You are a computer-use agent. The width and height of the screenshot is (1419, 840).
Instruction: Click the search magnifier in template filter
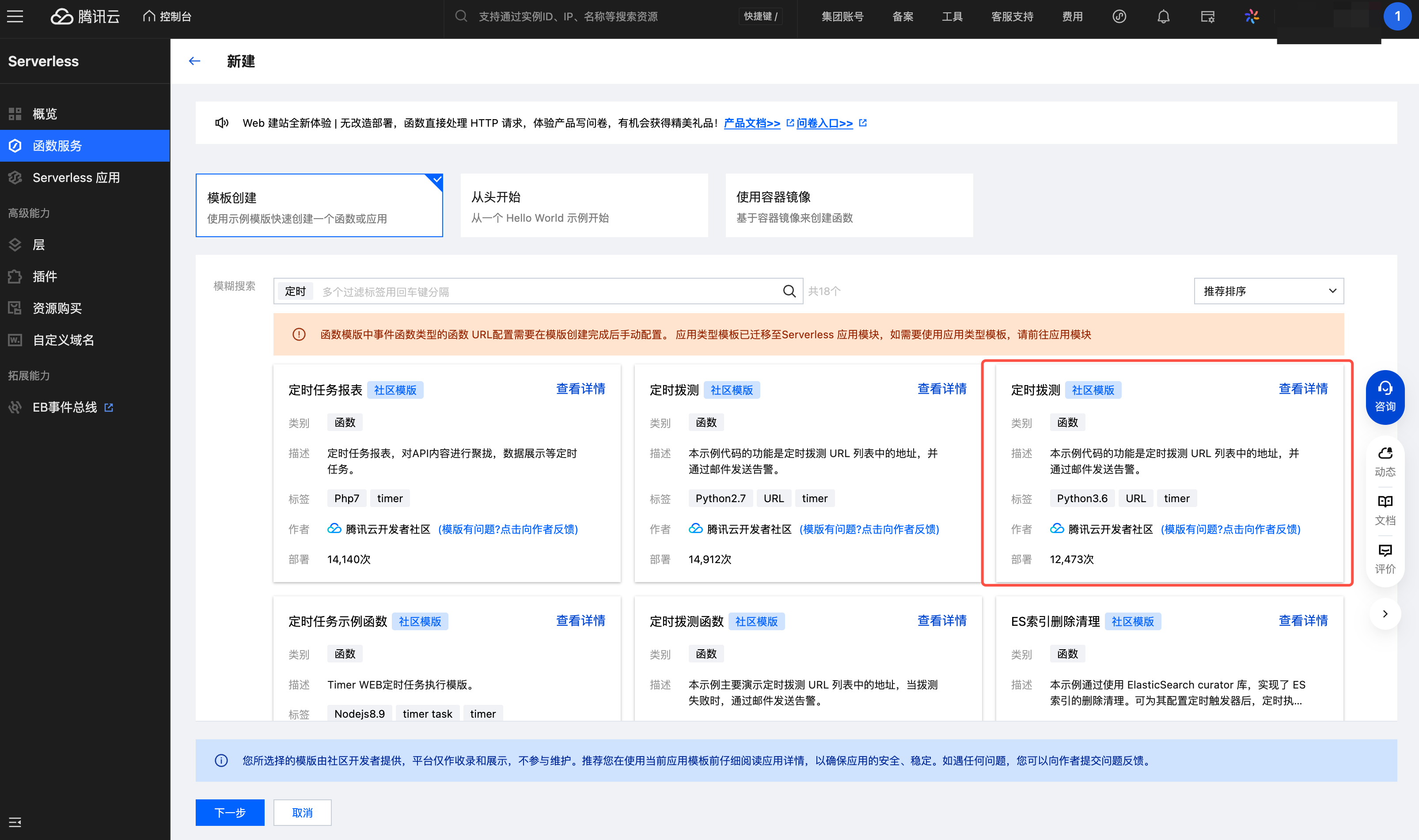789,291
